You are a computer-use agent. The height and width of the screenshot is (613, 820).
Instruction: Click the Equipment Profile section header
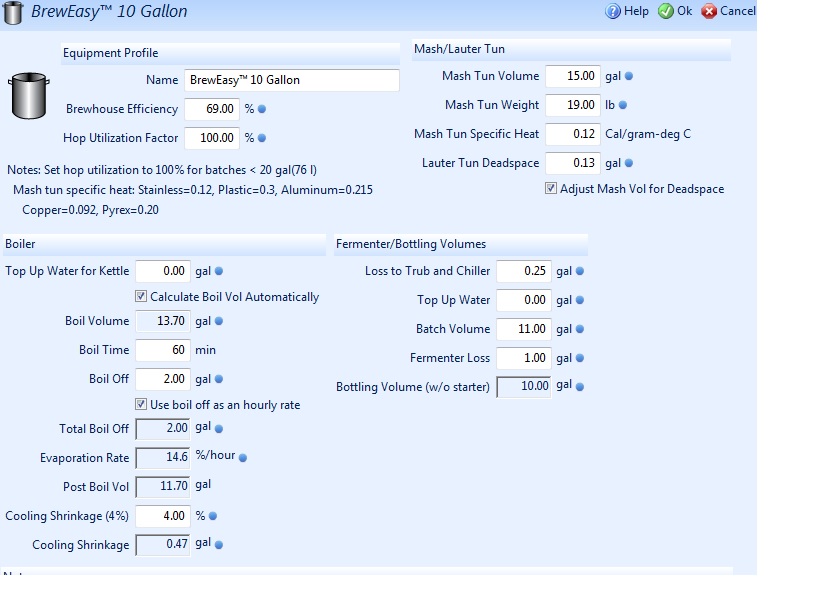click(x=230, y=53)
